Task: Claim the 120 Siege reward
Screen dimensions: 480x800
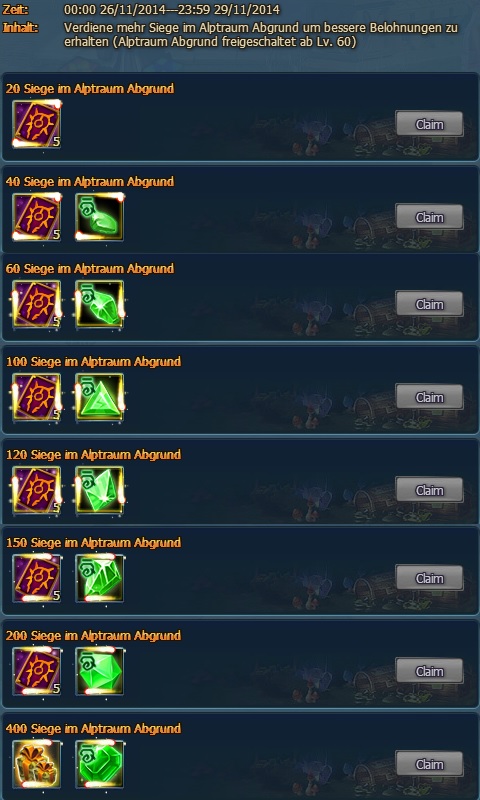Action: tap(430, 490)
